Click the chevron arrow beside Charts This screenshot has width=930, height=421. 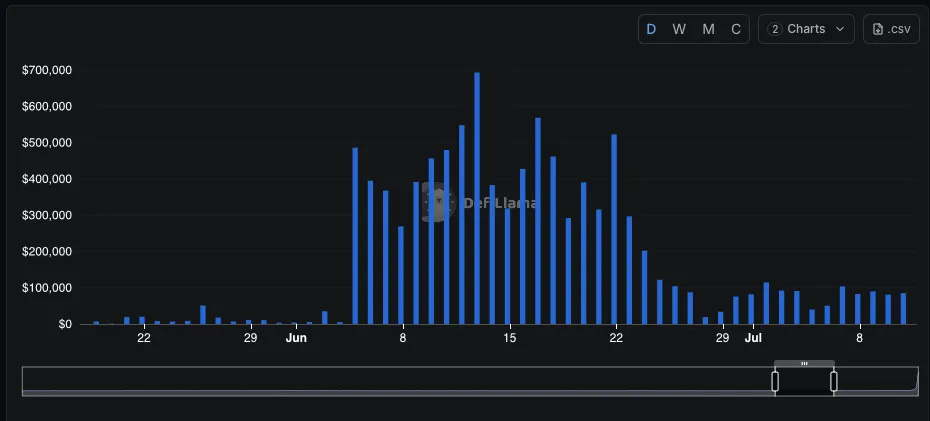tap(840, 29)
